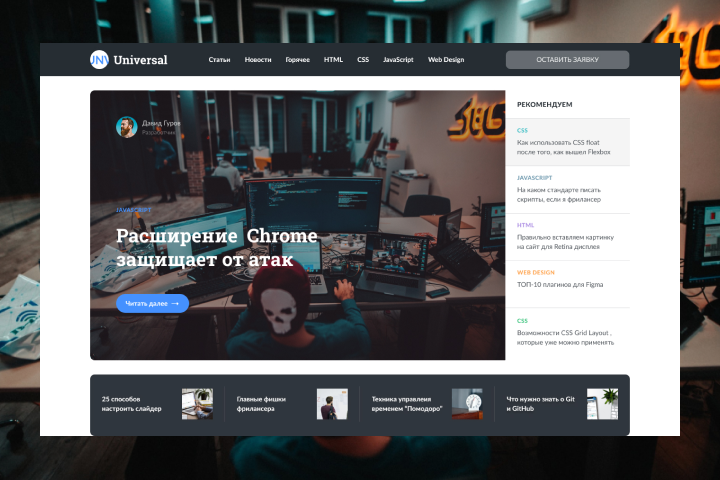Open article about Retina display images
This screenshot has width=720, height=480.
point(565,242)
